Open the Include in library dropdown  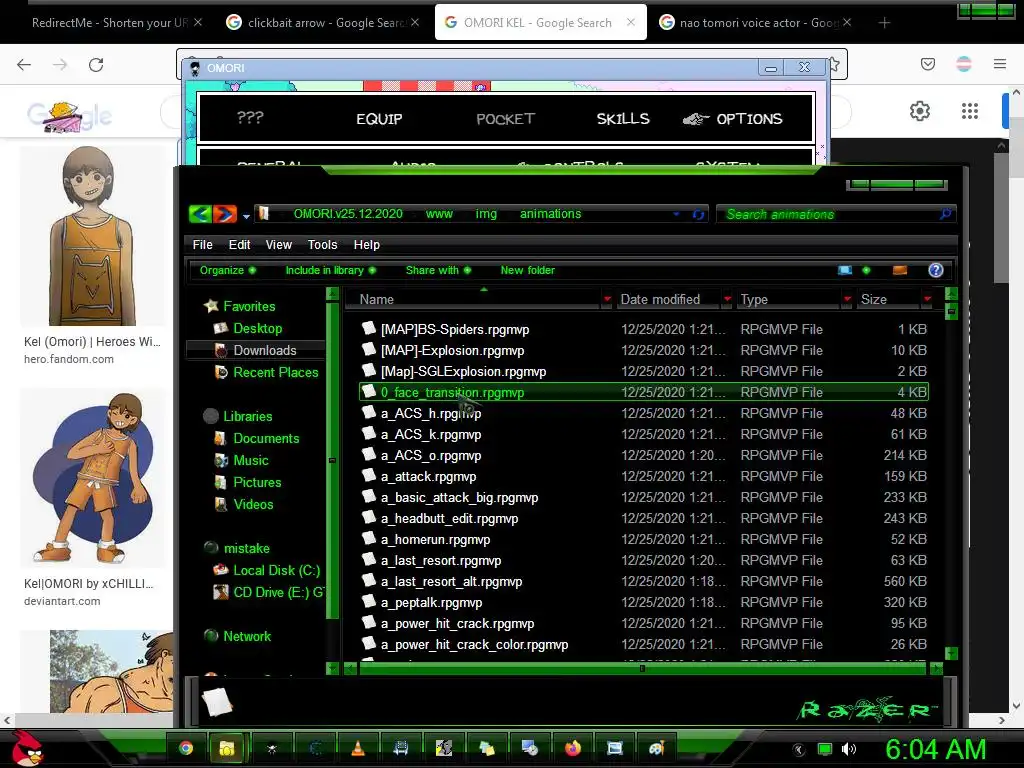tap(330, 270)
